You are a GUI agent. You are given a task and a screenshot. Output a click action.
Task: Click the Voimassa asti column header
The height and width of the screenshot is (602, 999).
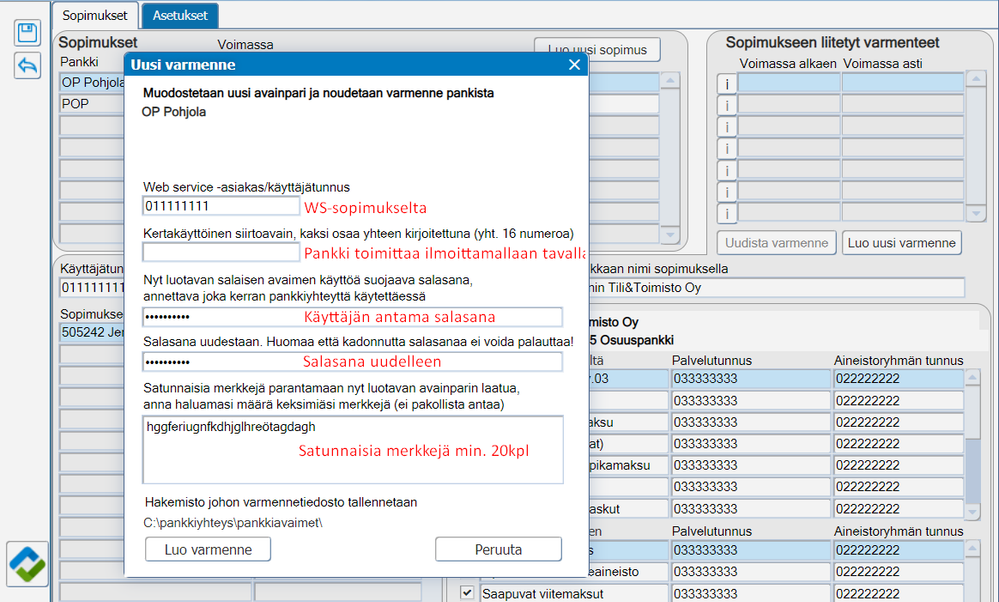tap(882, 64)
